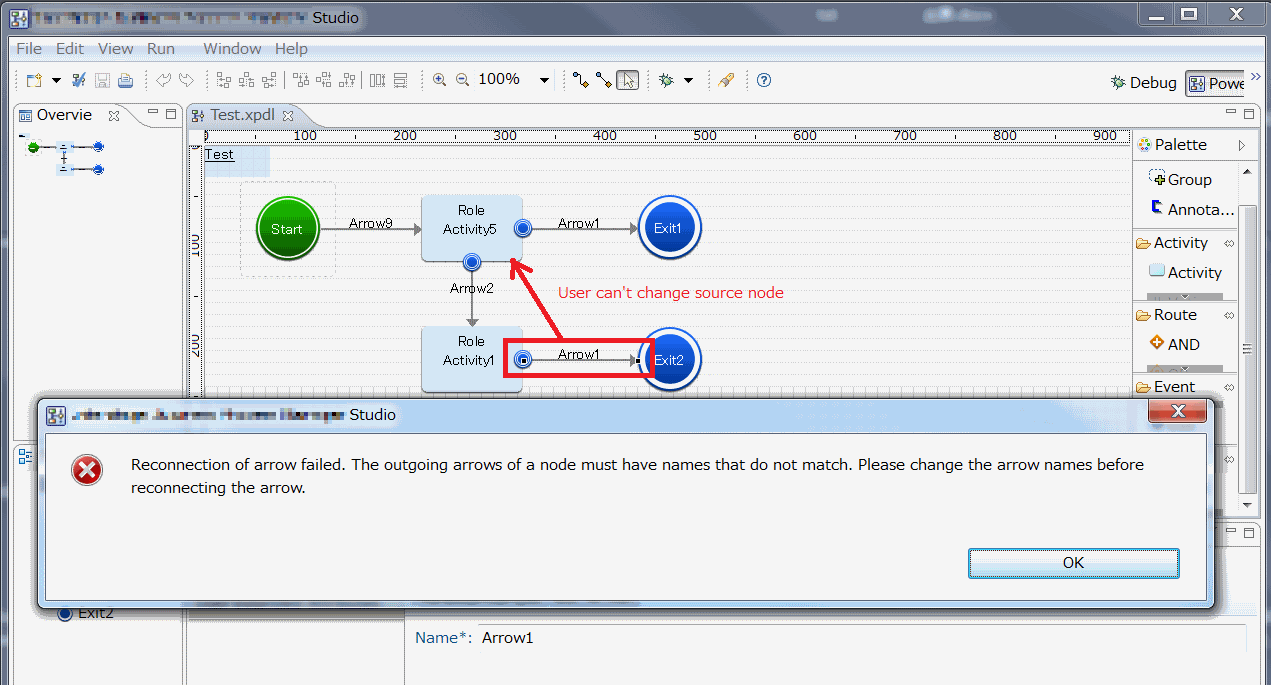Viewport: 1271px width, 685px height.
Task: Open the New dropdown arrow in toolbar
Action: (x=56, y=80)
